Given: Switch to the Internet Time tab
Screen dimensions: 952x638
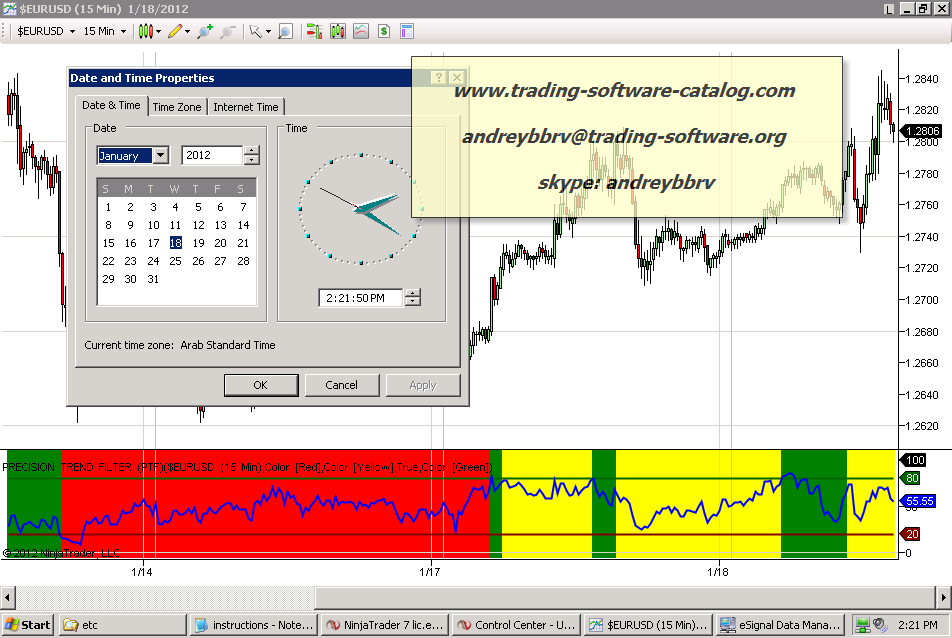Looking at the screenshot, I should point(246,107).
